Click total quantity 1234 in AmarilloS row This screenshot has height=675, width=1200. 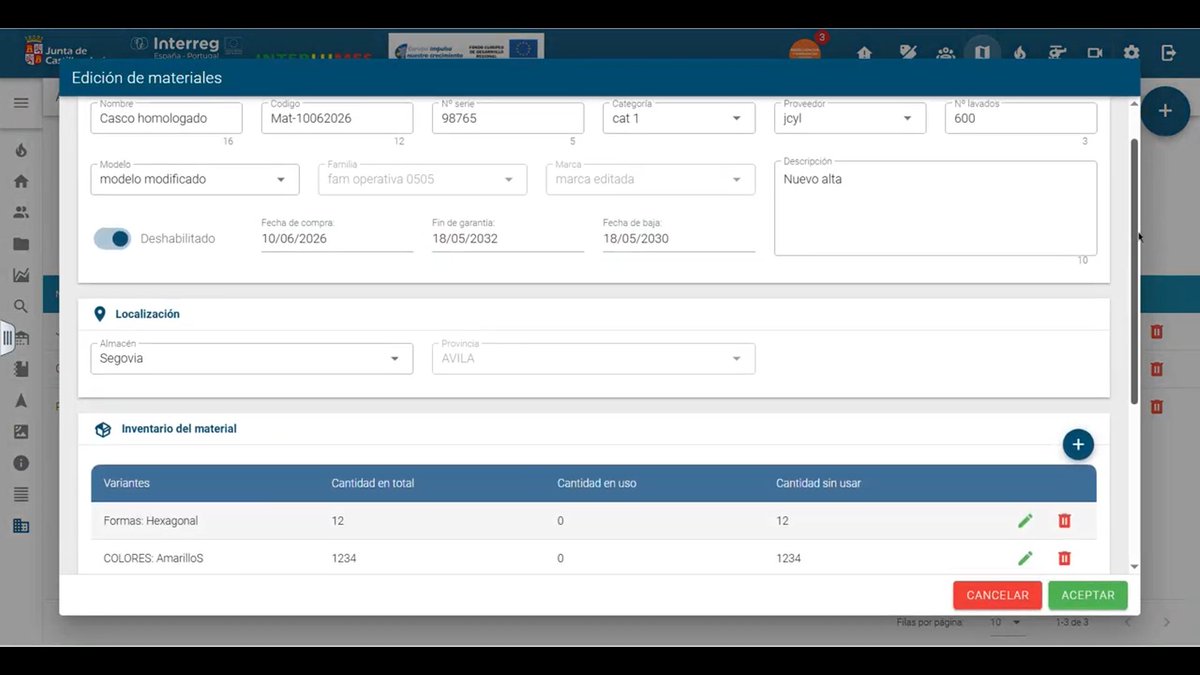[x=344, y=558]
